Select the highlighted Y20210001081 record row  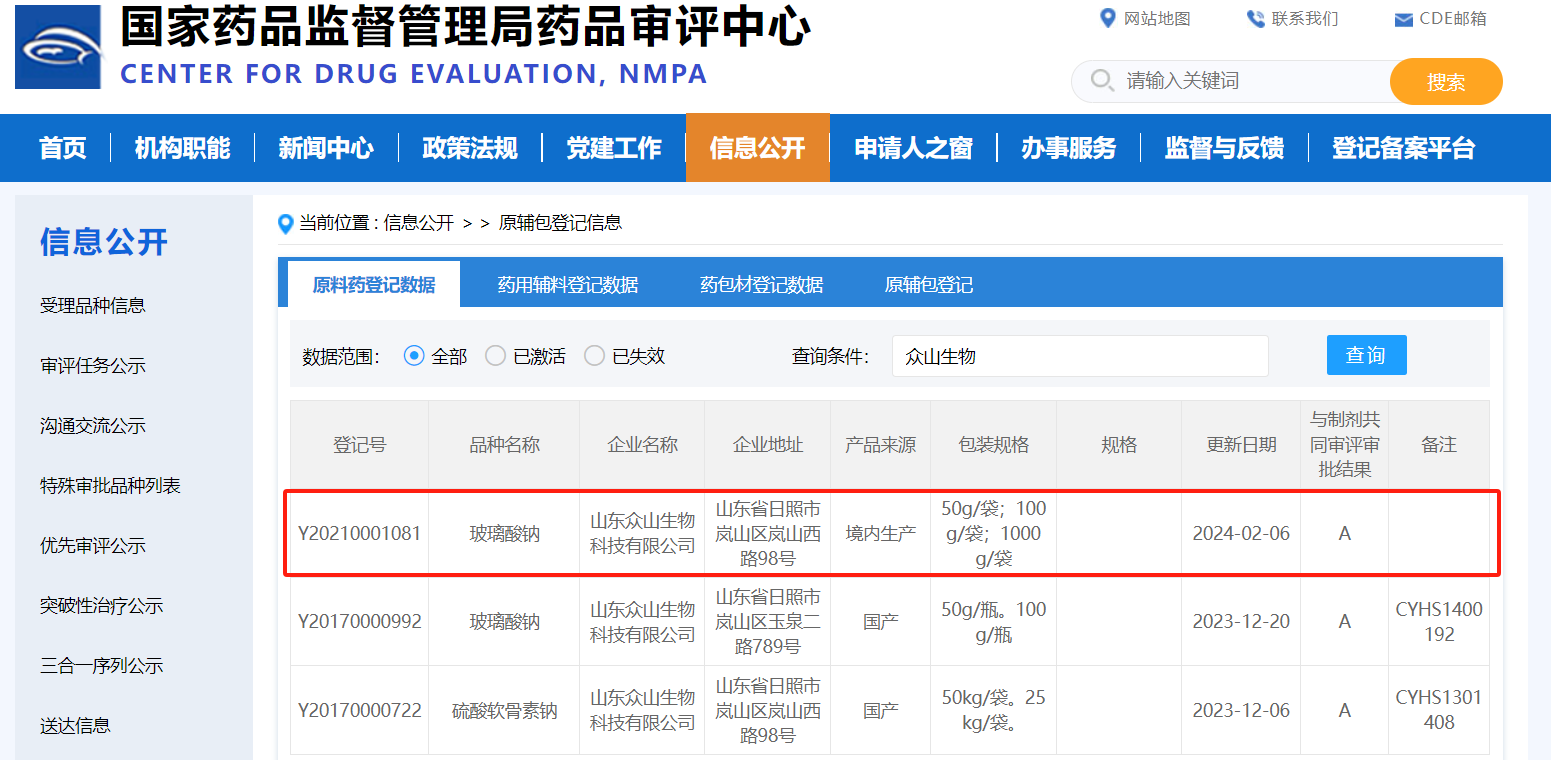tap(890, 533)
